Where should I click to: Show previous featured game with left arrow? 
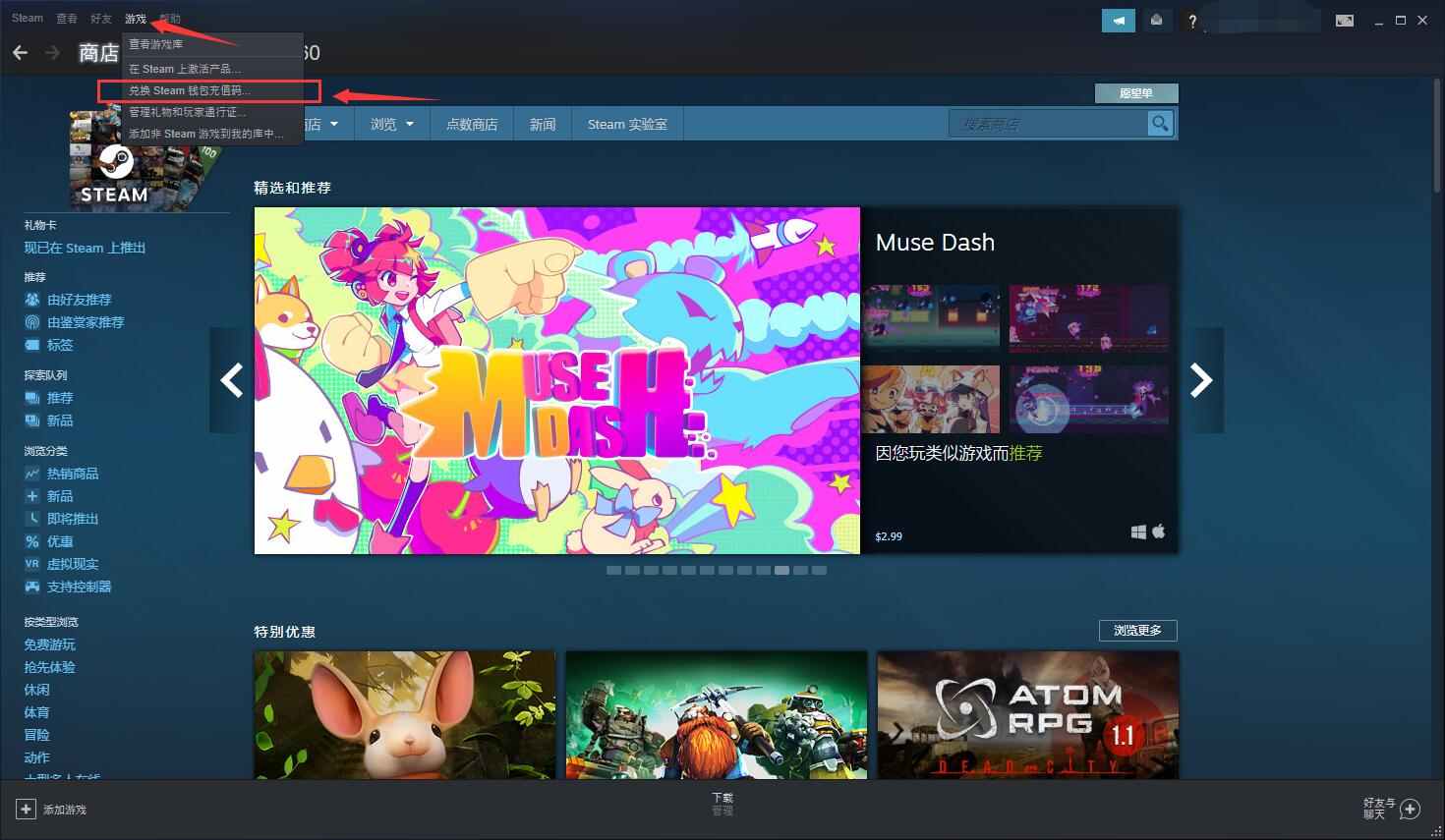pos(232,380)
